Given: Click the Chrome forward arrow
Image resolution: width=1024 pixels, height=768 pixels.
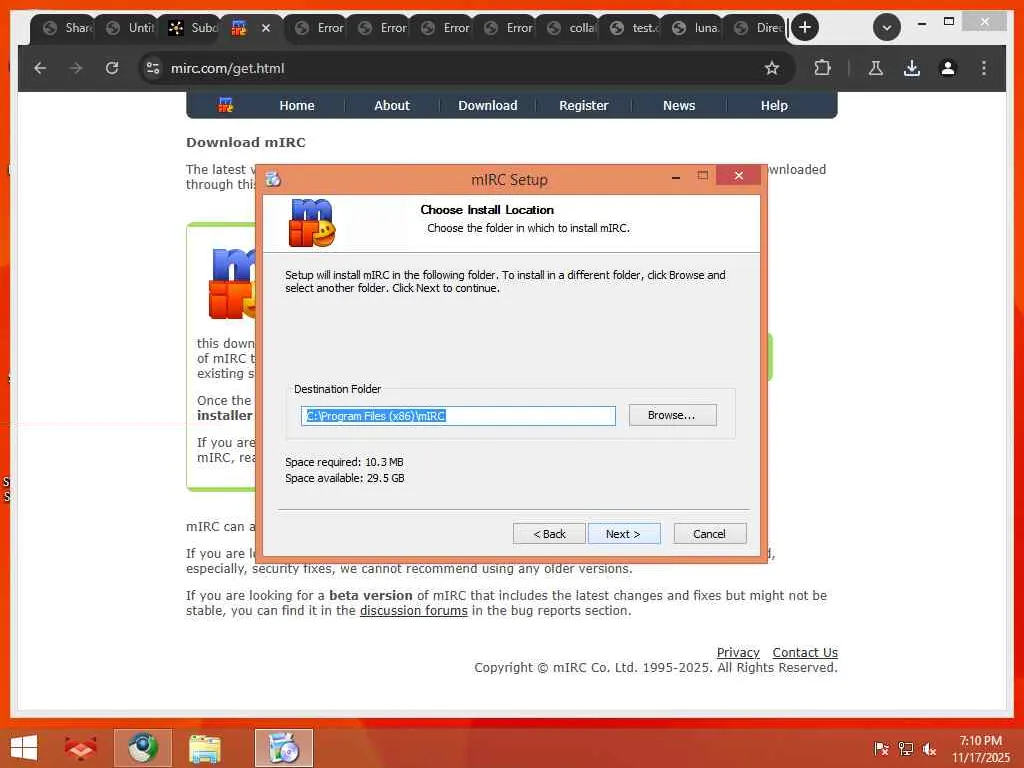Looking at the screenshot, I should point(76,68).
